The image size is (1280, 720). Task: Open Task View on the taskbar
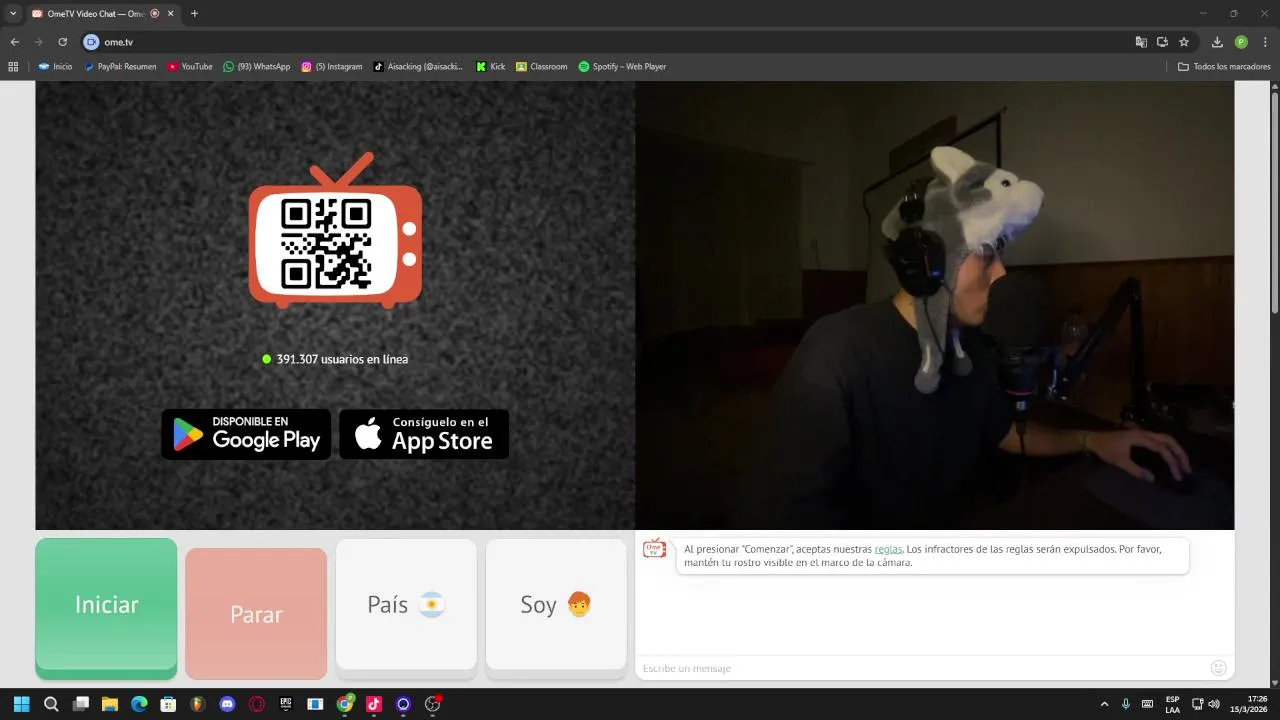click(81, 704)
